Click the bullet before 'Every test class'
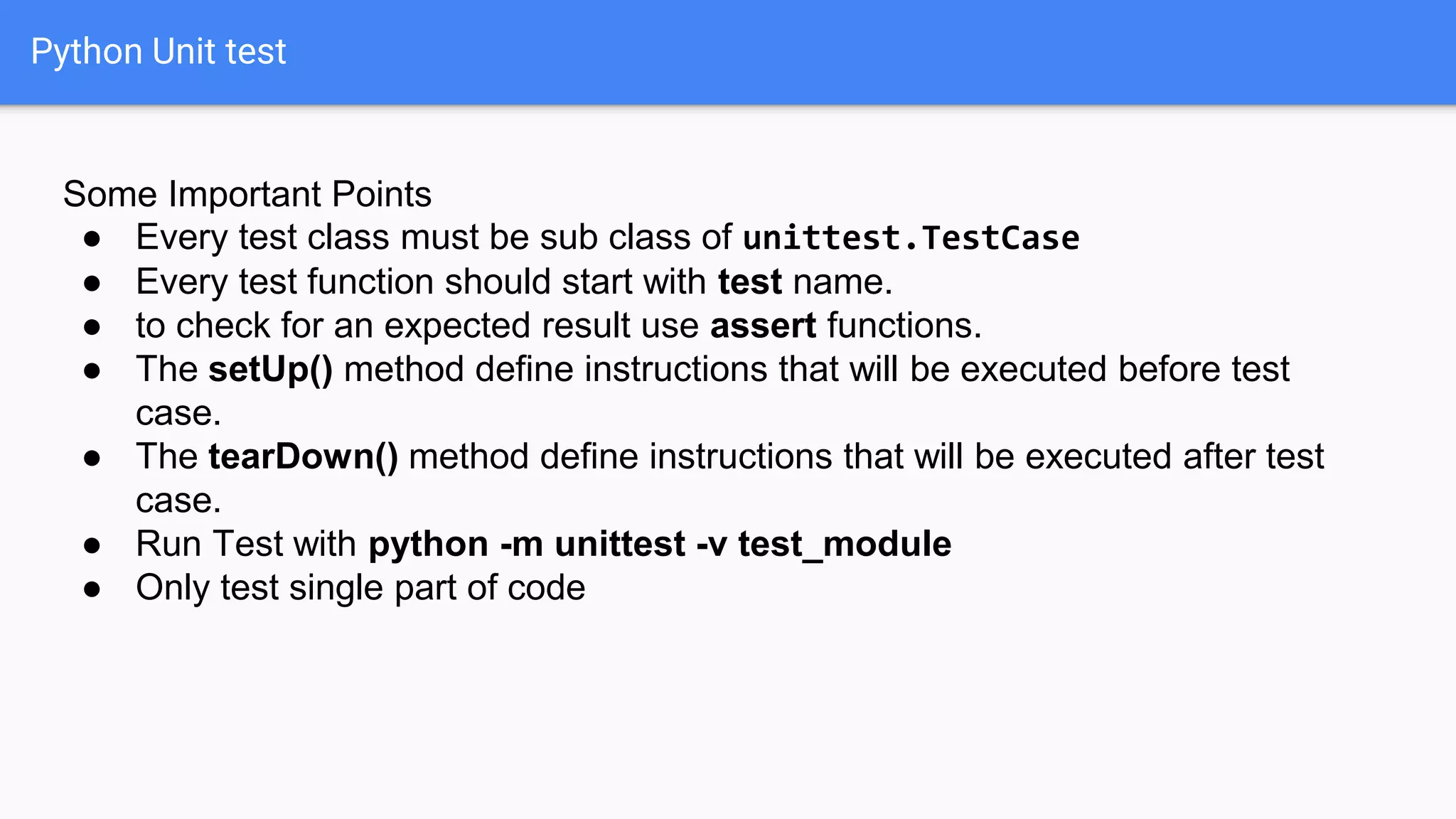1456x819 pixels. (x=92, y=239)
